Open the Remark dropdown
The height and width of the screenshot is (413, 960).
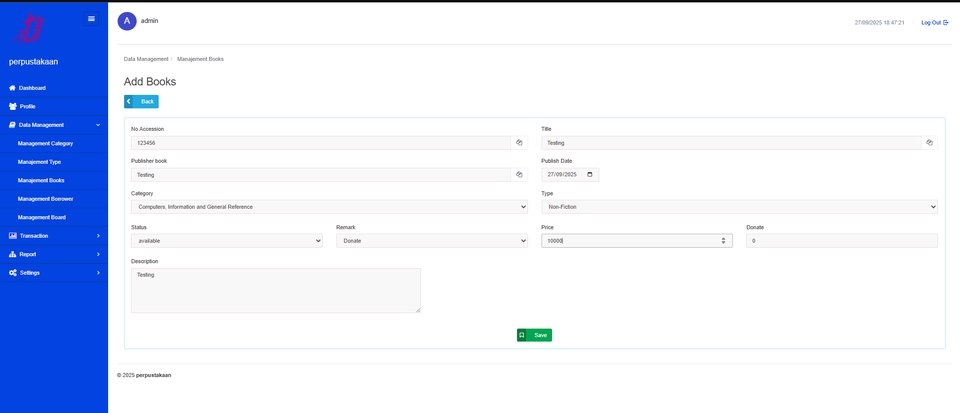click(x=431, y=241)
